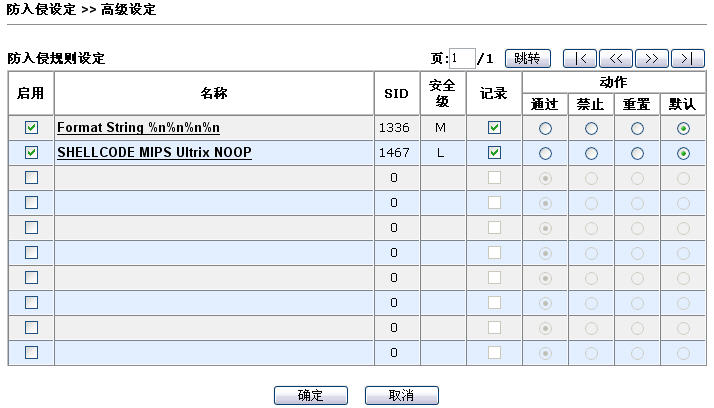The image size is (714, 408).
Task: Select 禁止 action for Format String rule
Action: point(591,128)
